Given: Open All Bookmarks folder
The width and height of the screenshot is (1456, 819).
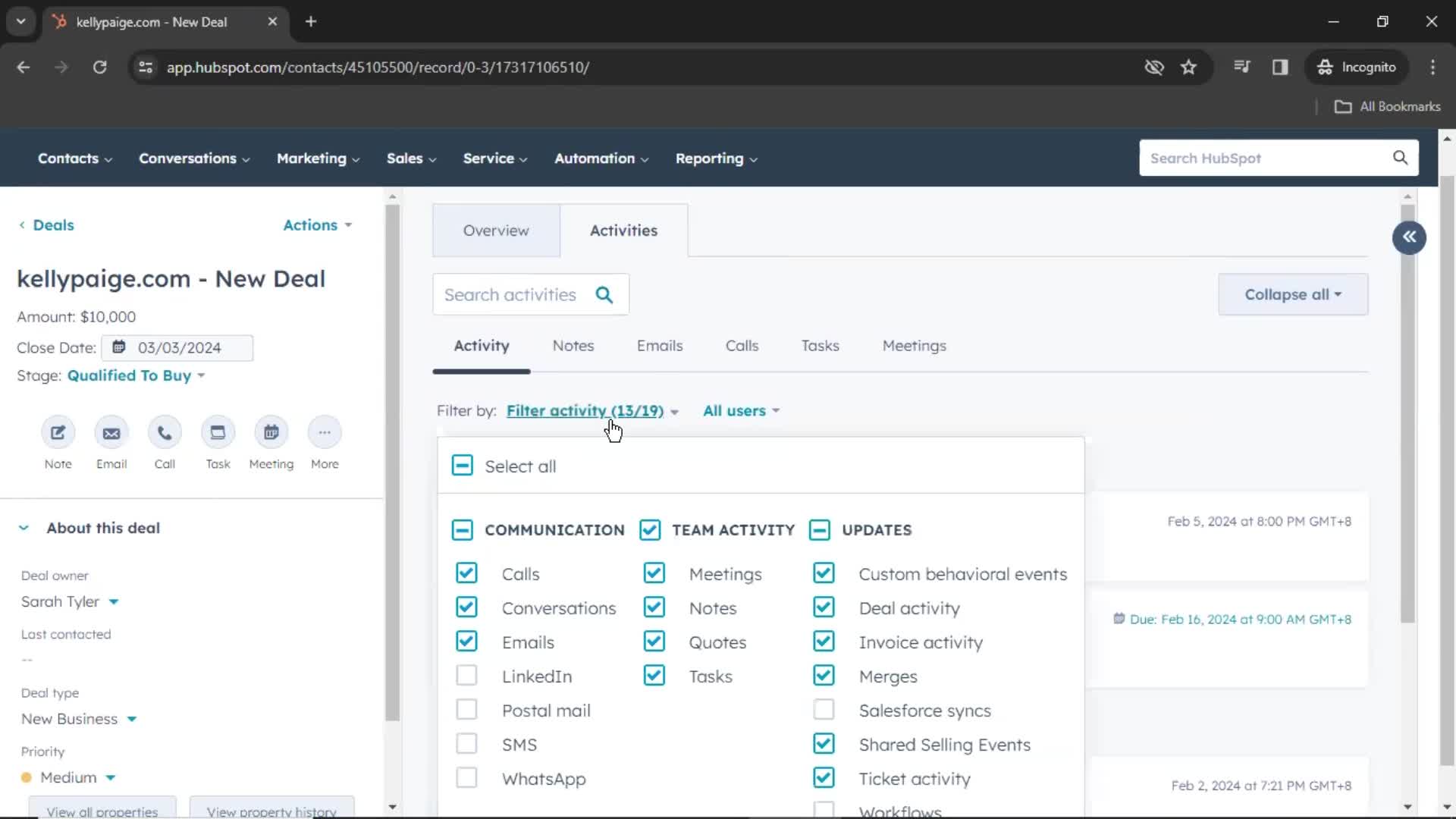Looking at the screenshot, I should (1388, 107).
